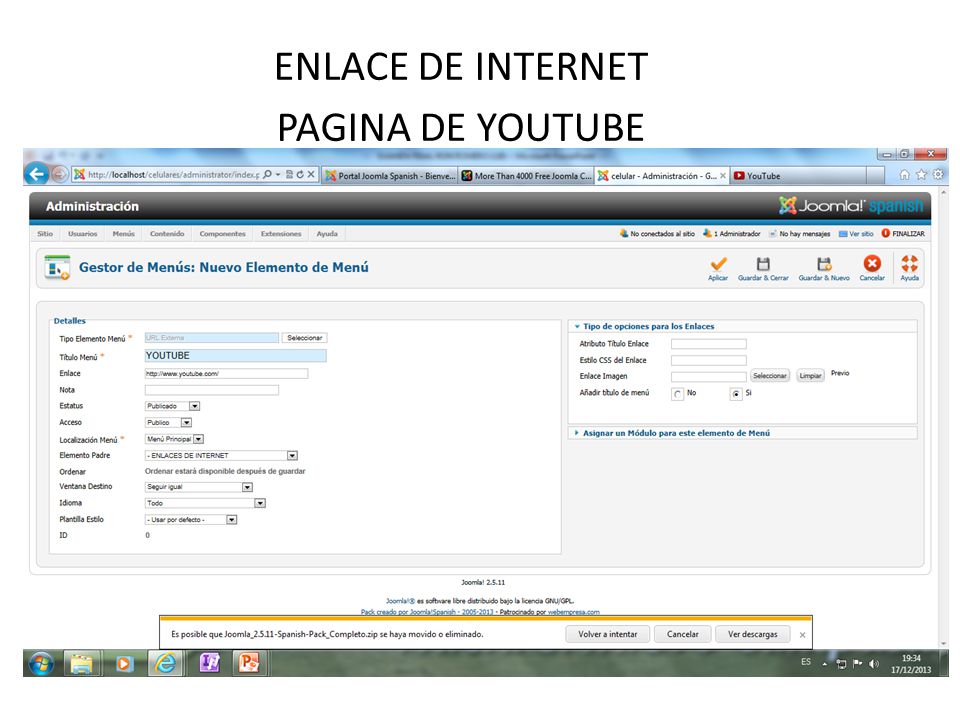Switch to More Than 4000 Free Joomla tab
The image size is (960, 720).
point(527,176)
